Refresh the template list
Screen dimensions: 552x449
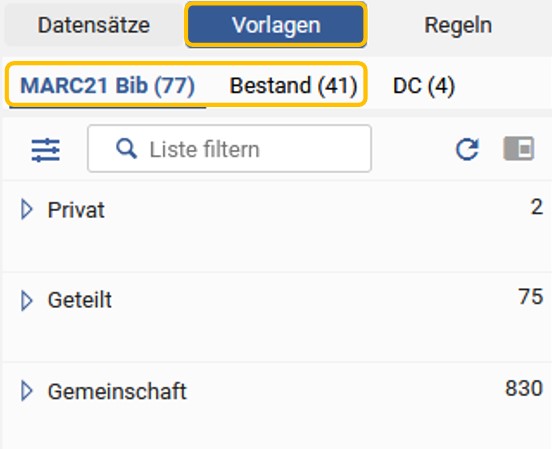(467, 149)
